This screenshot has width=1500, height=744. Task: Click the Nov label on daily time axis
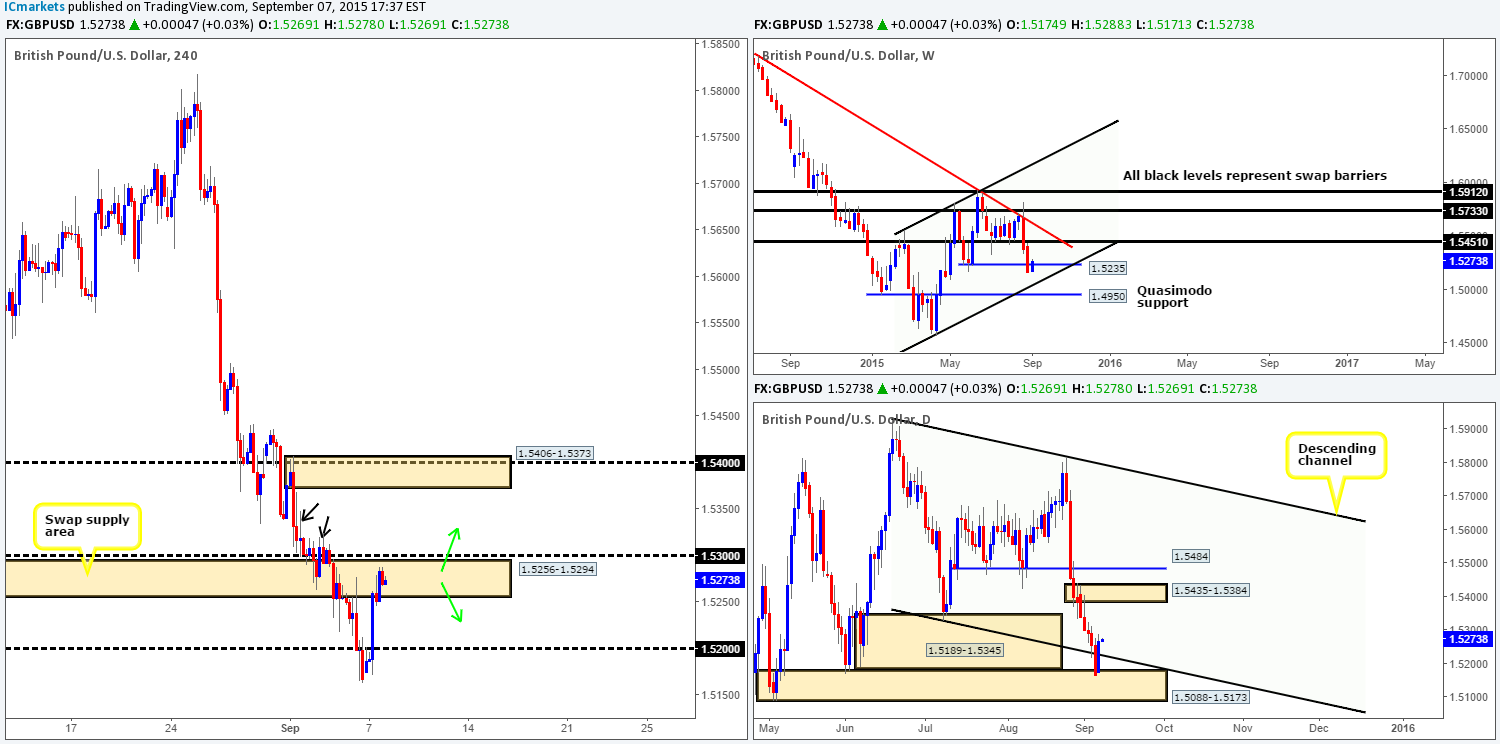point(1243,726)
